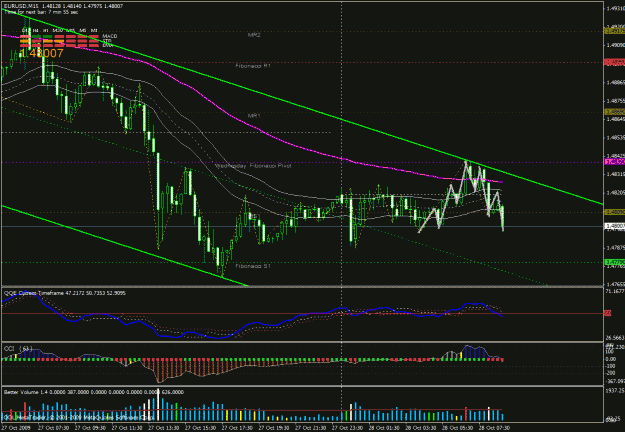Select the MR1 level label
The width and height of the screenshot is (625, 432).
click(254, 116)
